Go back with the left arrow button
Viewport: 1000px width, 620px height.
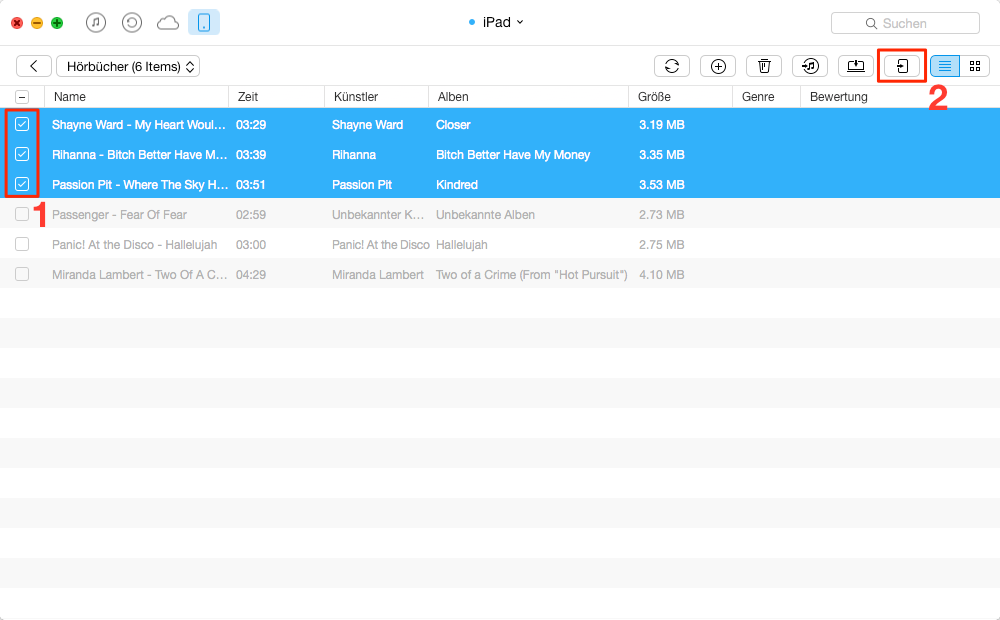(34, 66)
